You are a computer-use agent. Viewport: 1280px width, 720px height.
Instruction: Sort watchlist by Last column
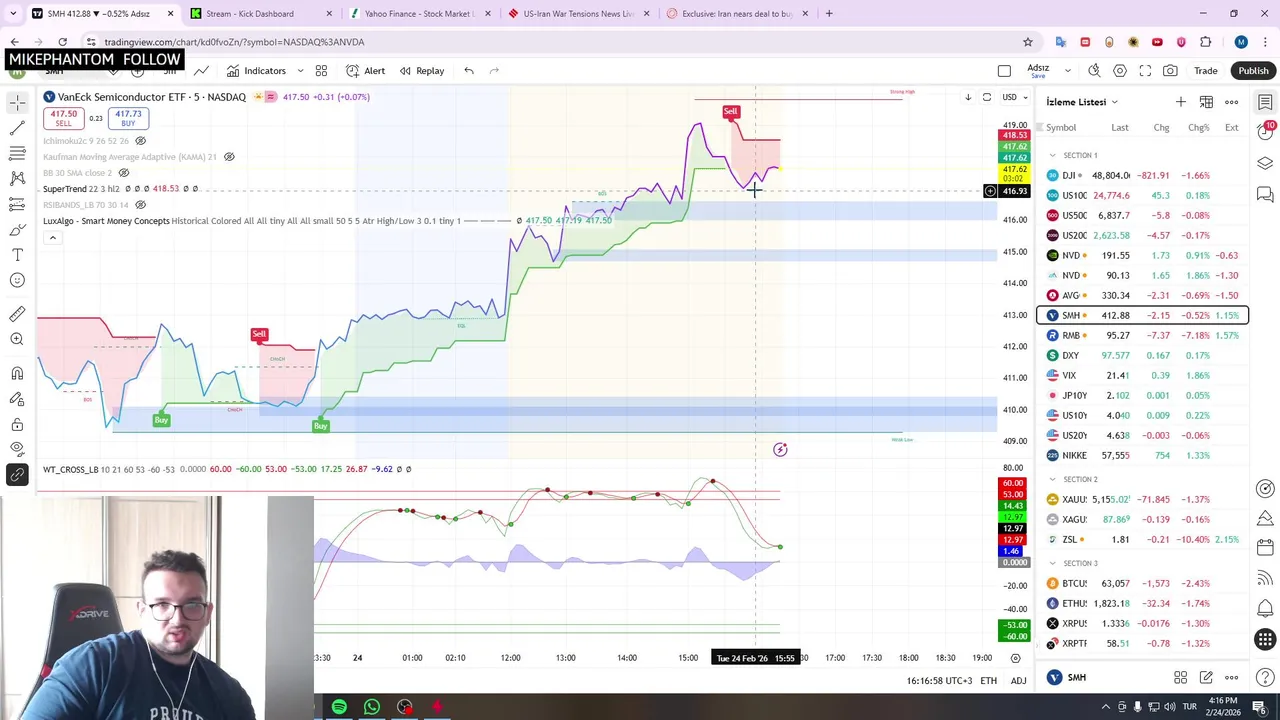point(1120,128)
